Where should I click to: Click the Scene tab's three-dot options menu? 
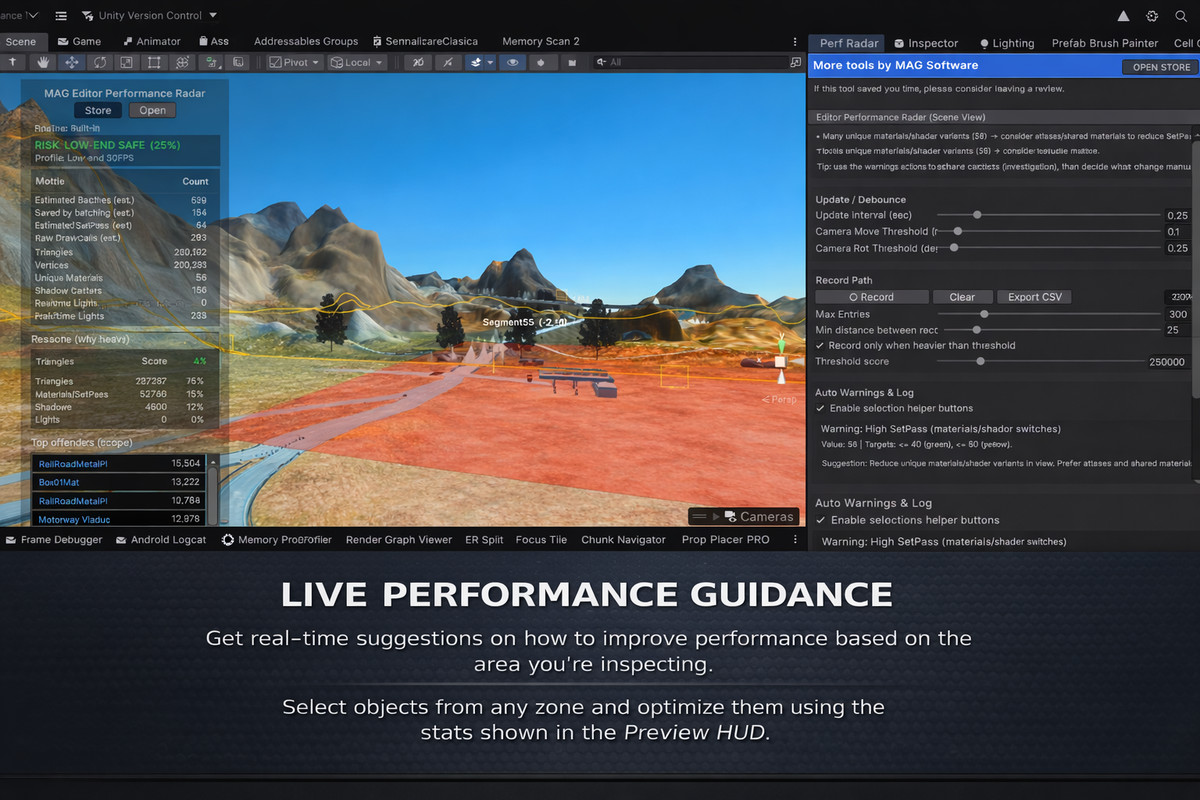tap(795, 42)
